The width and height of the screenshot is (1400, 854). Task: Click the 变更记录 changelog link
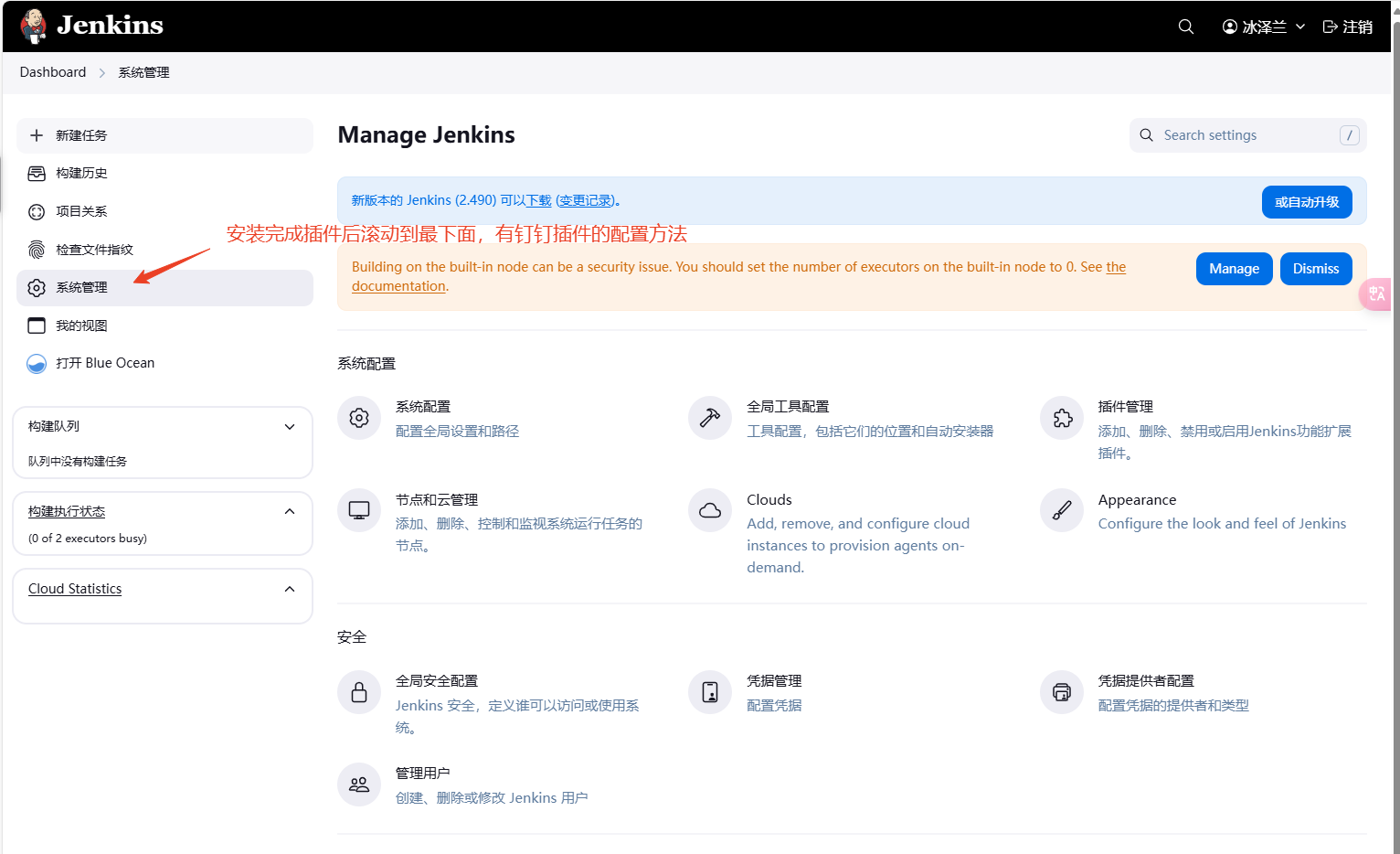[x=585, y=201]
